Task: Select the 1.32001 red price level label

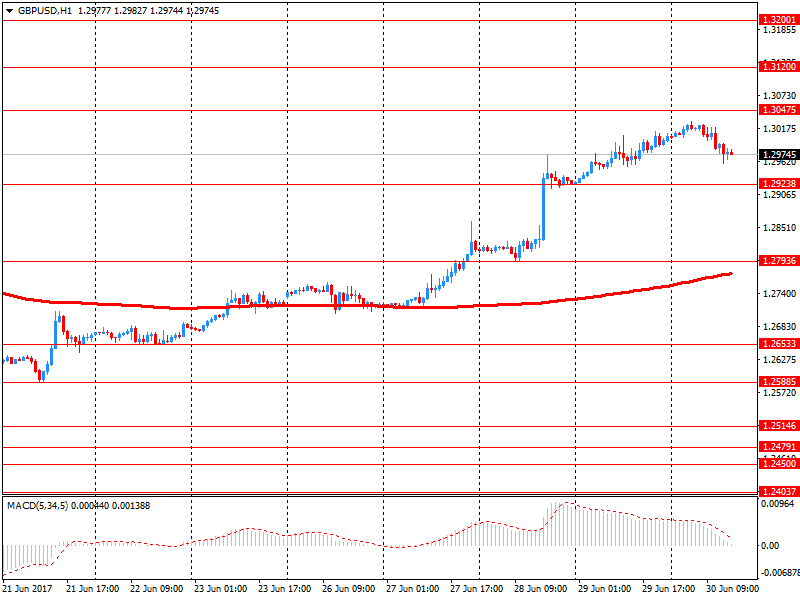Action: click(779, 20)
